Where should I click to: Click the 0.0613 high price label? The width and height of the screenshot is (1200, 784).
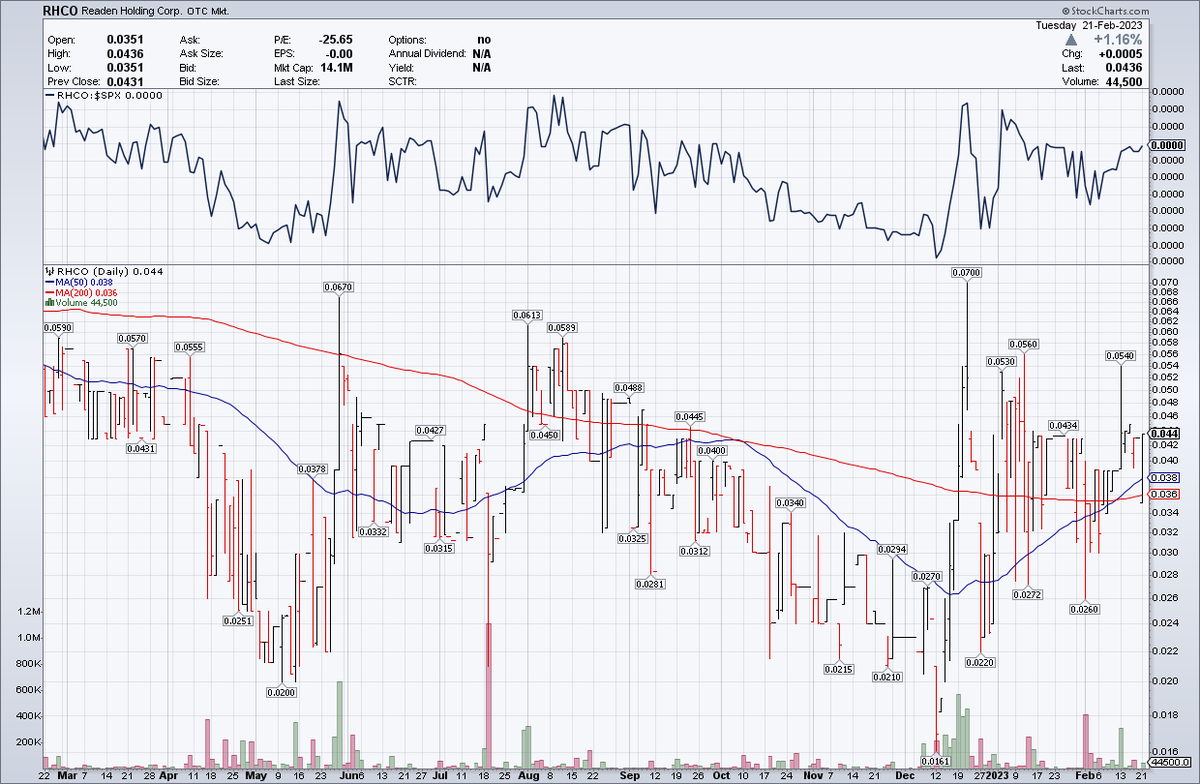pos(527,315)
